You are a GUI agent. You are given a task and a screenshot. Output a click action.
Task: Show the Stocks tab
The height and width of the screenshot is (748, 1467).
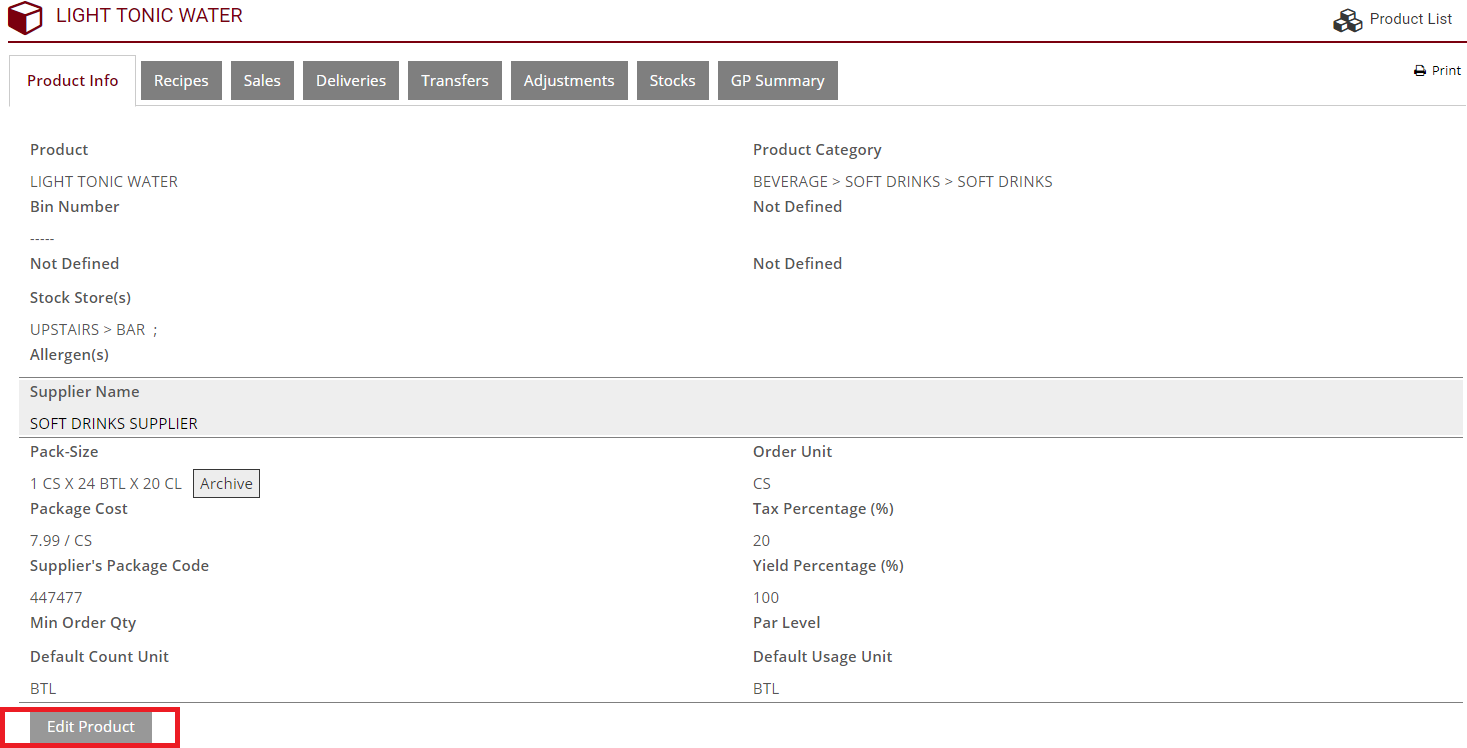click(672, 81)
